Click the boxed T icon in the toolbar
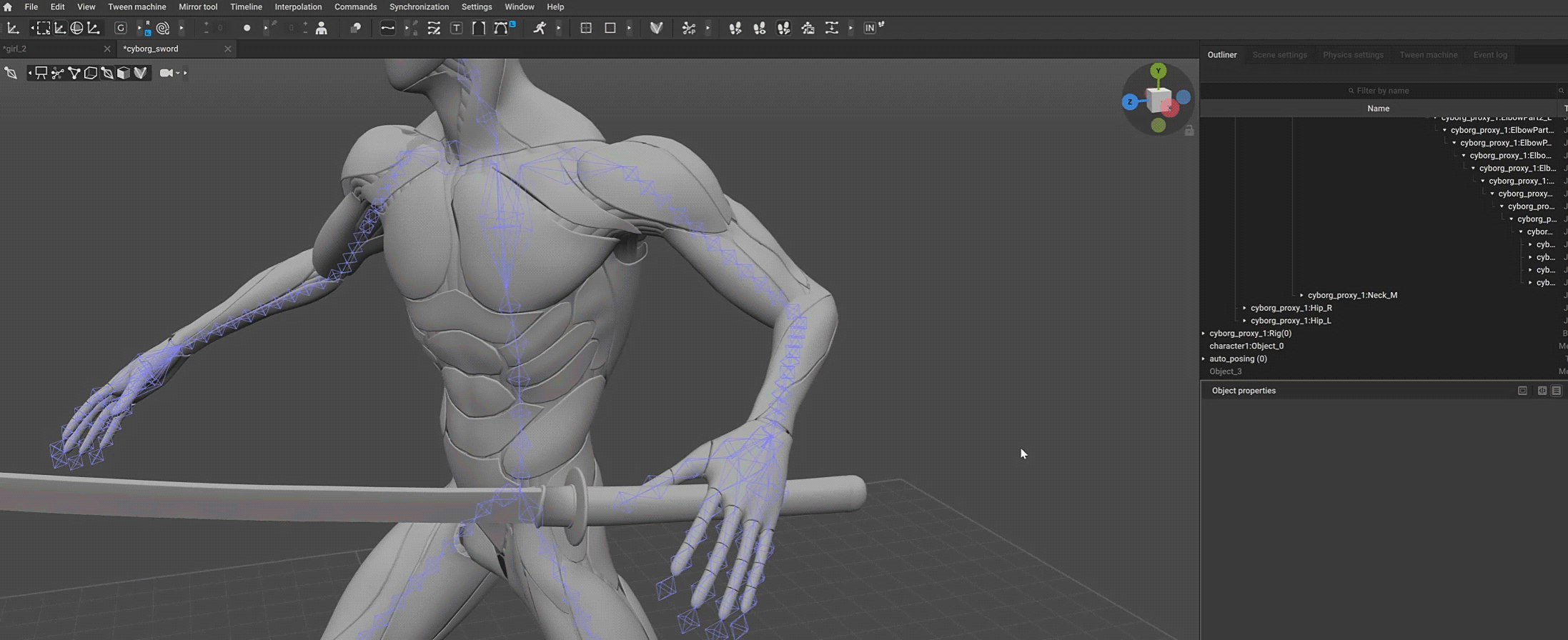1568x640 pixels. [x=457, y=28]
